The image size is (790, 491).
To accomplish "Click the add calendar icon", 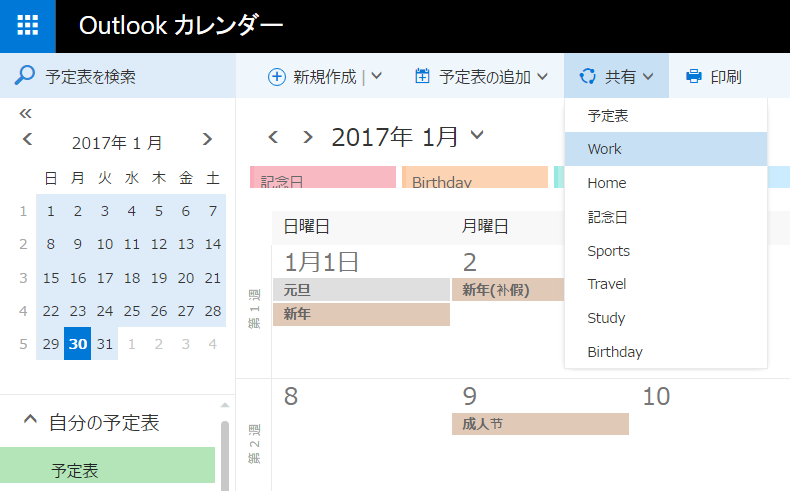I will pyautogui.click(x=422, y=76).
